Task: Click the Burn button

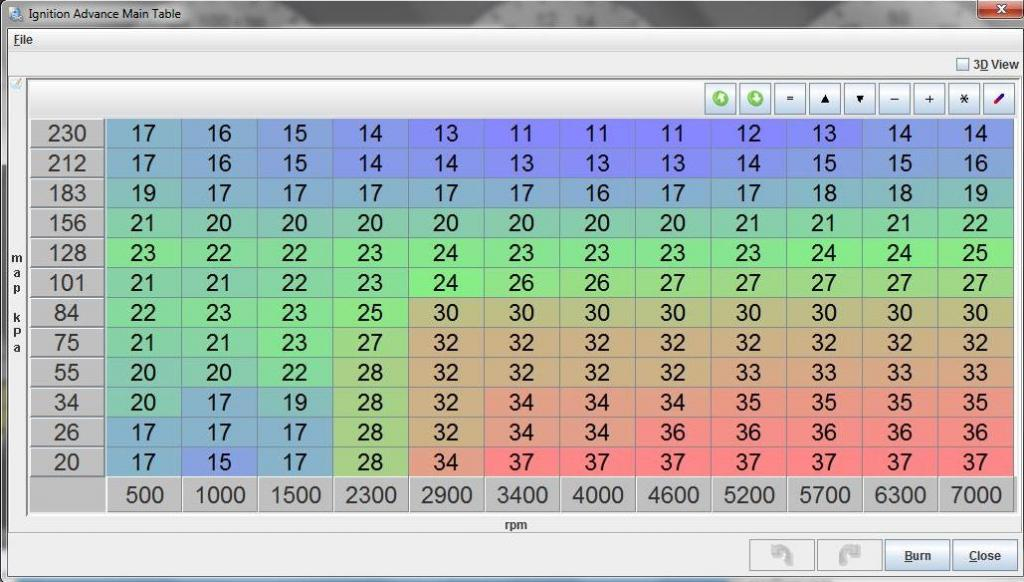Action: pyautogui.click(x=917, y=555)
